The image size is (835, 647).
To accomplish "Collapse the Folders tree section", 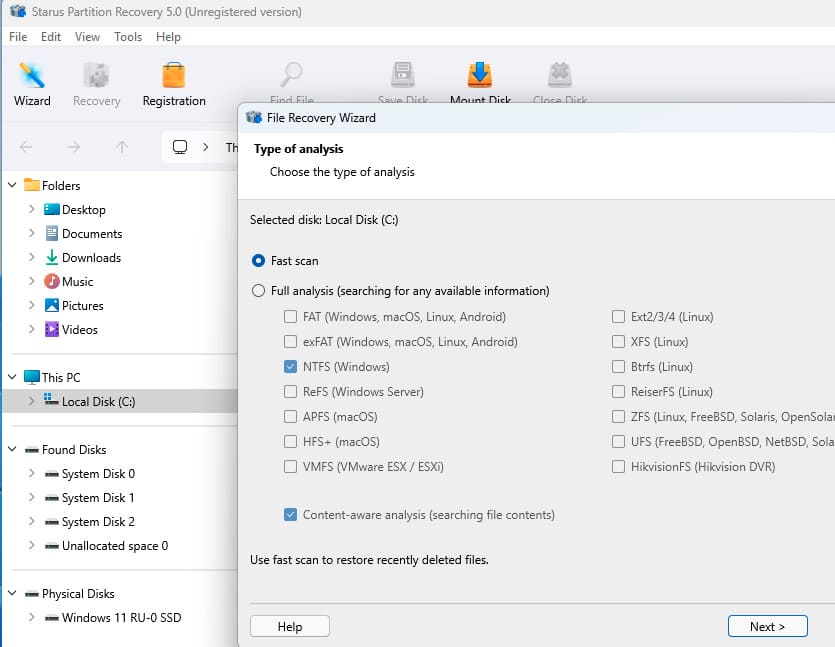I will [12, 185].
